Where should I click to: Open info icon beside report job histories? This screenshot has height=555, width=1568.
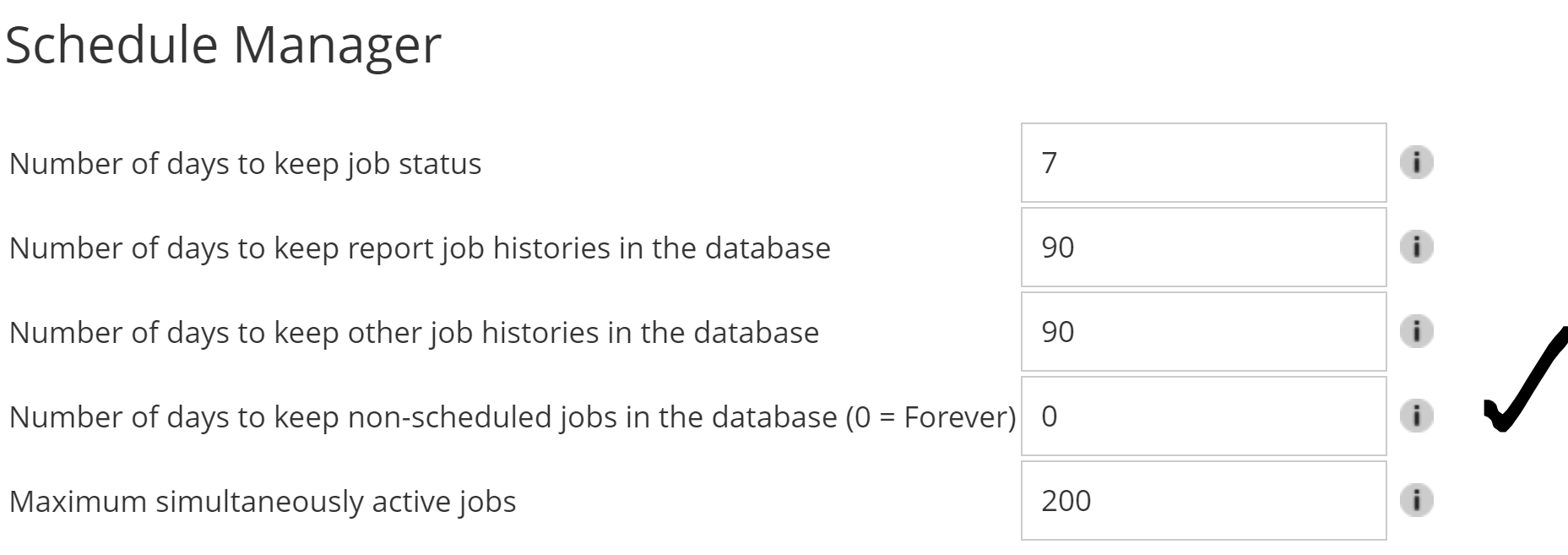click(1416, 247)
